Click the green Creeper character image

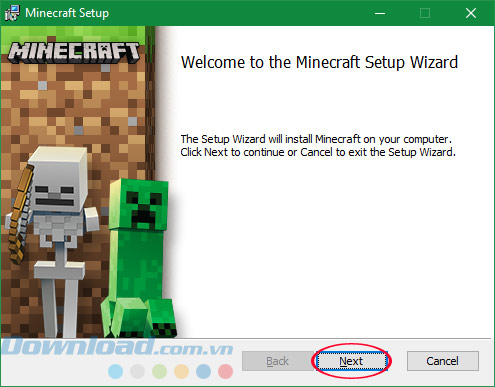tap(139, 257)
